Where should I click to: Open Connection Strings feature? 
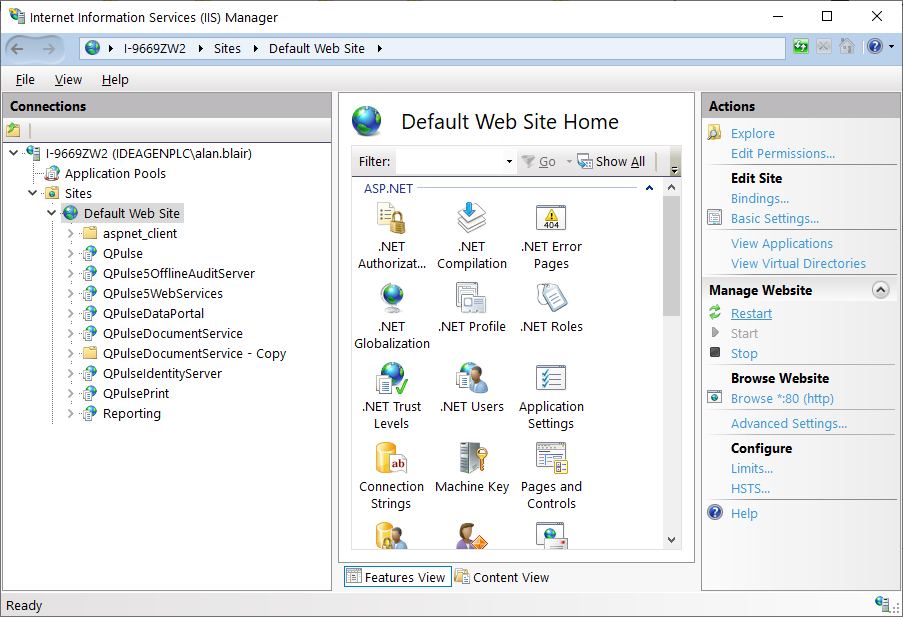click(392, 476)
